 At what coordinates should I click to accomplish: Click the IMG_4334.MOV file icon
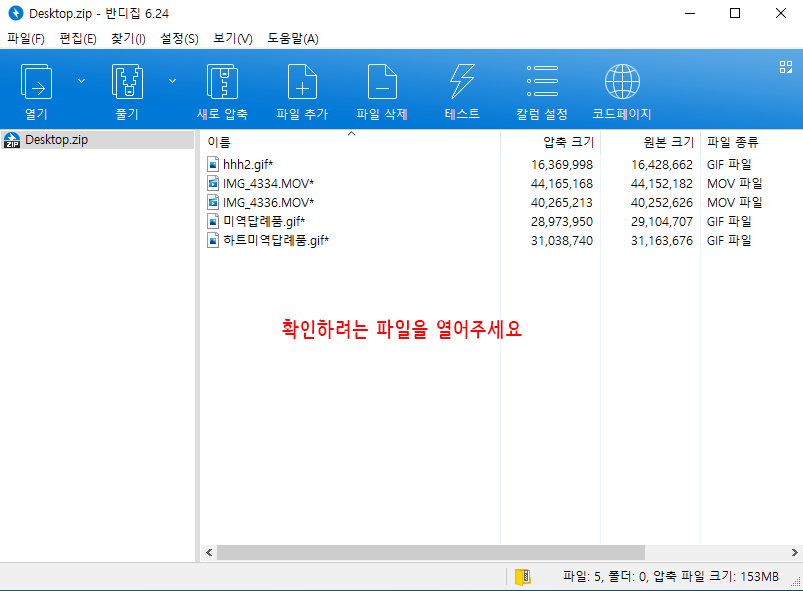point(213,183)
